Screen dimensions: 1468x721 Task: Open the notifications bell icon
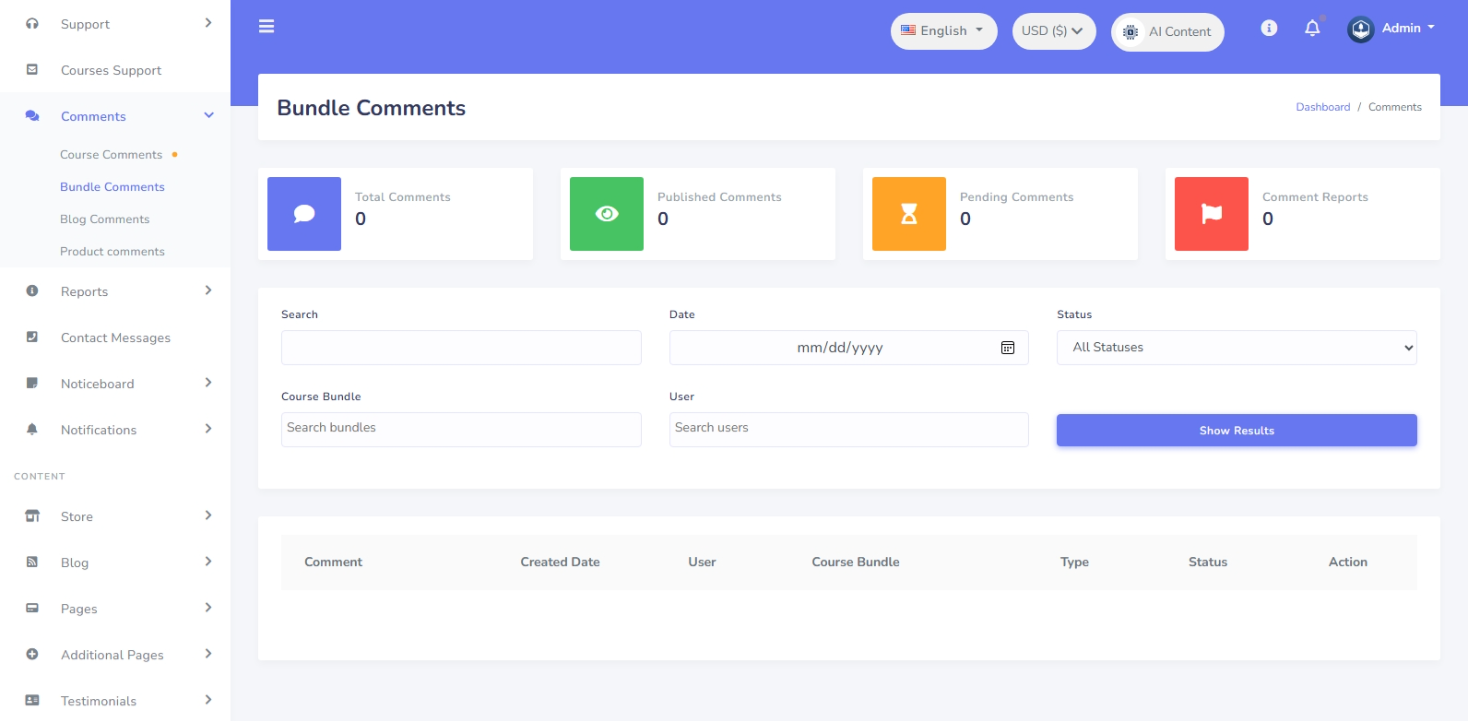[1312, 29]
